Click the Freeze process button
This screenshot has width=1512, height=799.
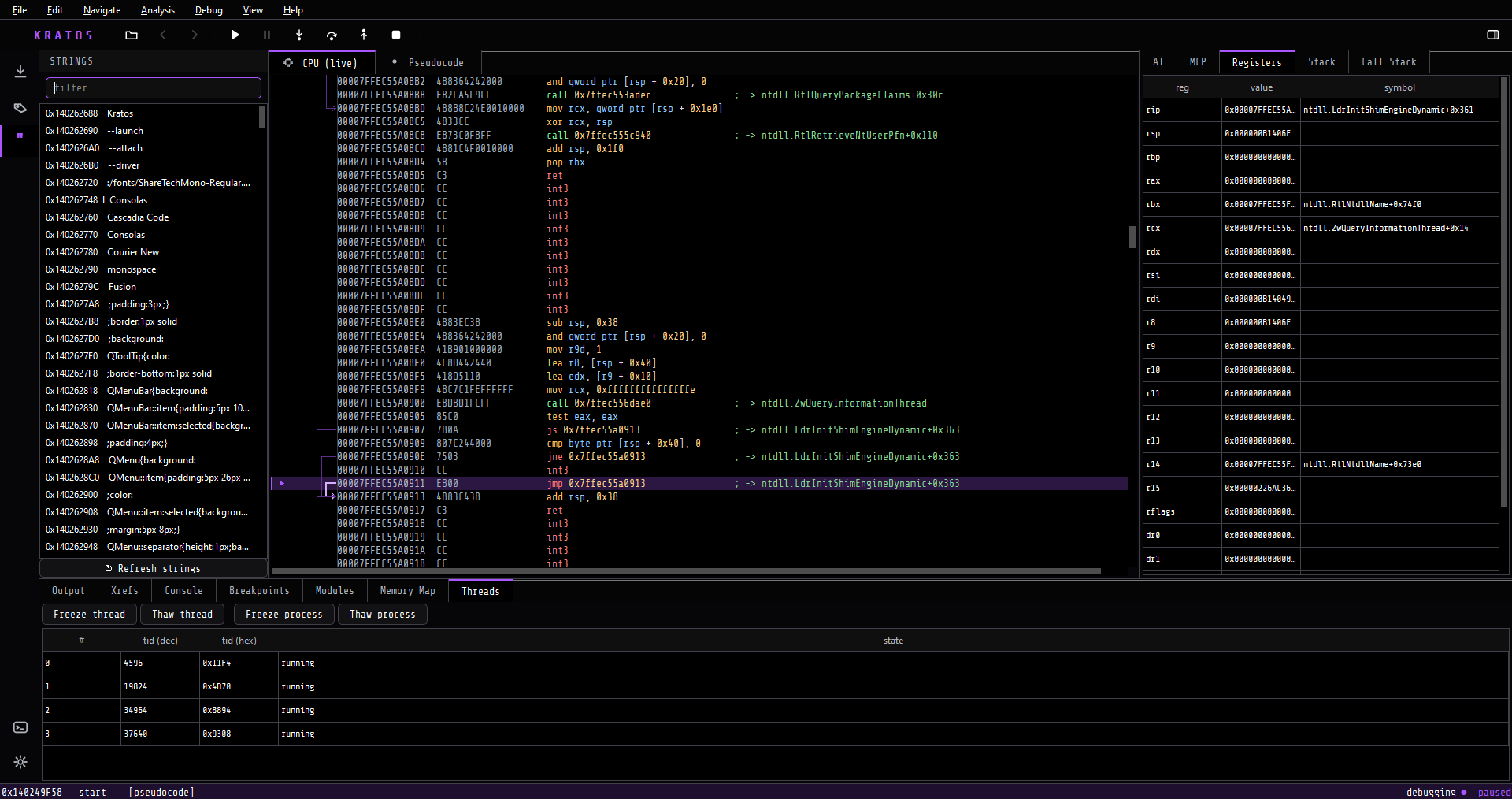pyautogui.click(x=283, y=615)
